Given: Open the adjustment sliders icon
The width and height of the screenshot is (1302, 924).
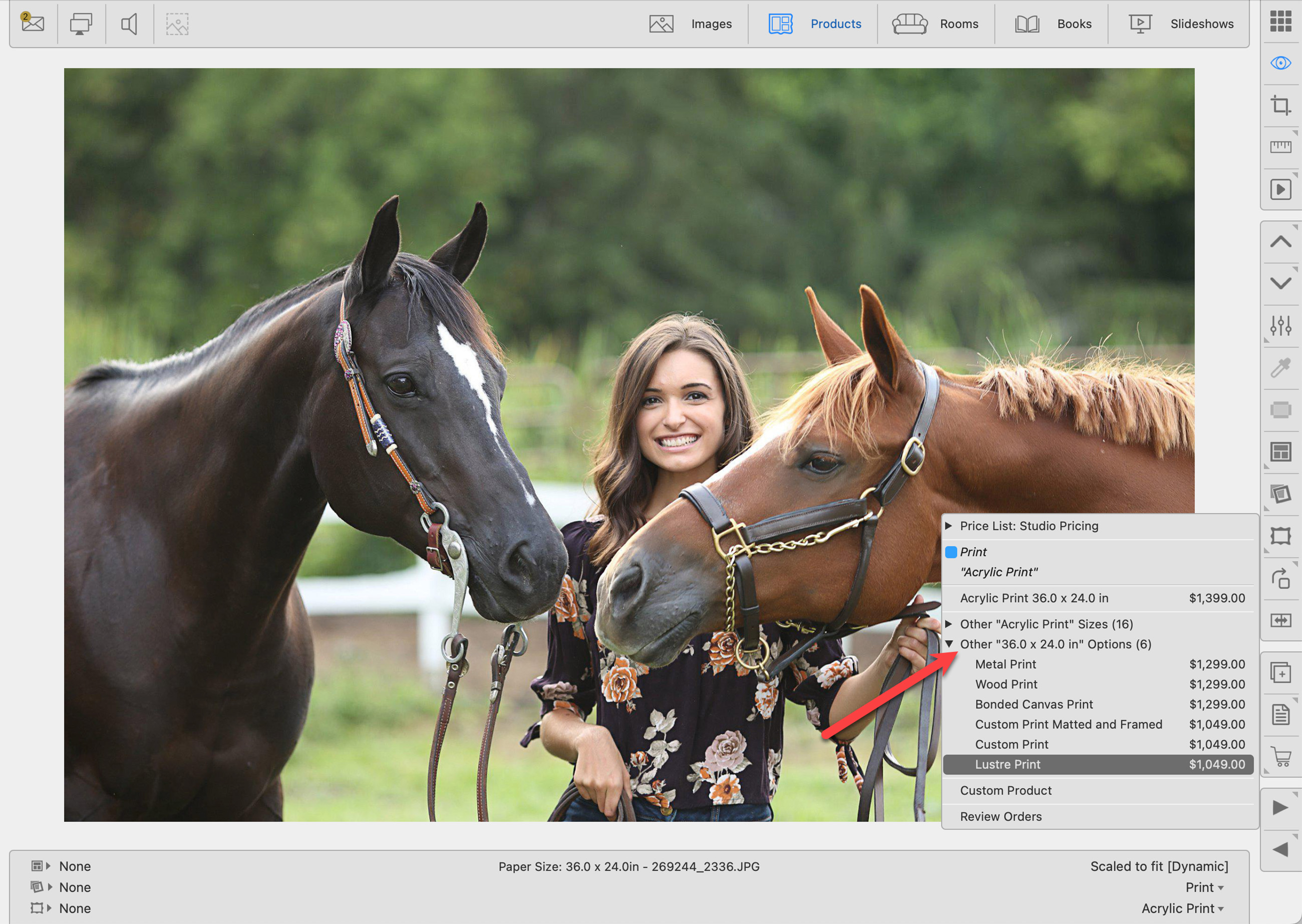Looking at the screenshot, I should [1280, 326].
